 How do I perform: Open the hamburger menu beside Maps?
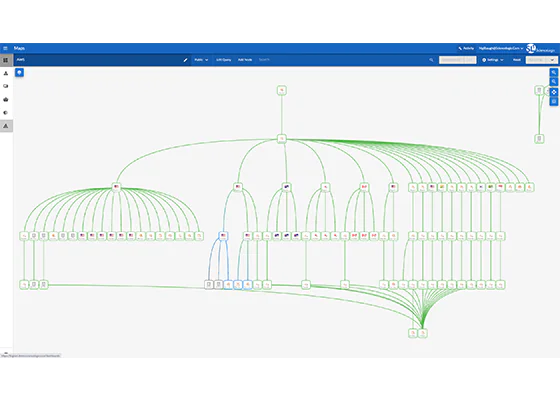(x=5, y=48)
